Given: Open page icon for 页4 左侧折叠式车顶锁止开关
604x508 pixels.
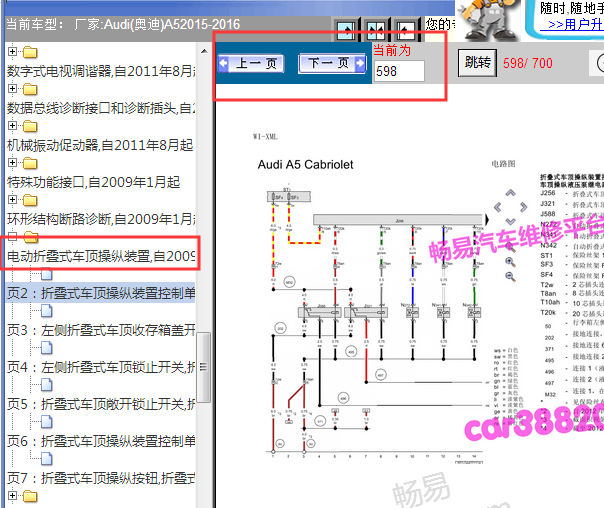Looking at the screenshot, I should tap(47, 348).
